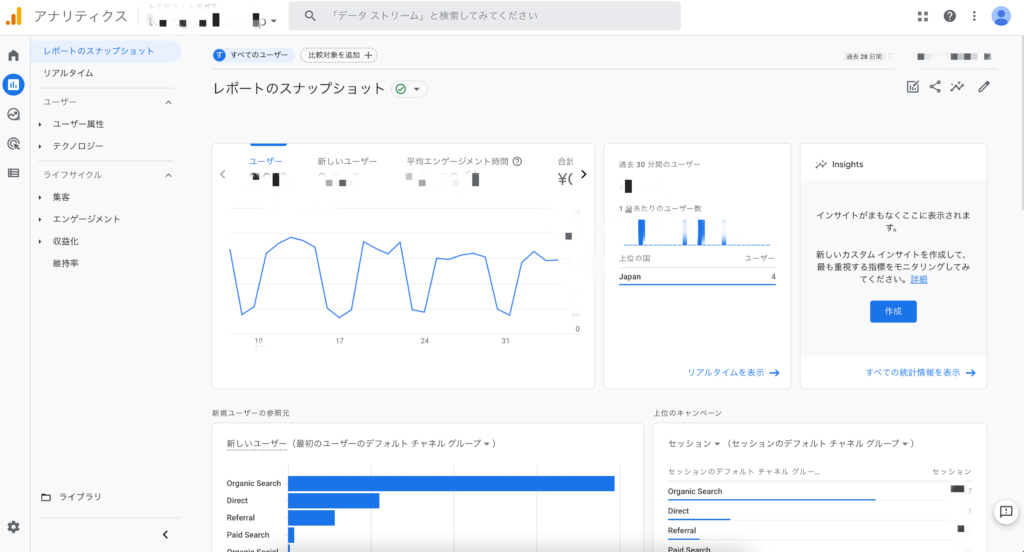Open the Home icon in left rail

point(13,56)
